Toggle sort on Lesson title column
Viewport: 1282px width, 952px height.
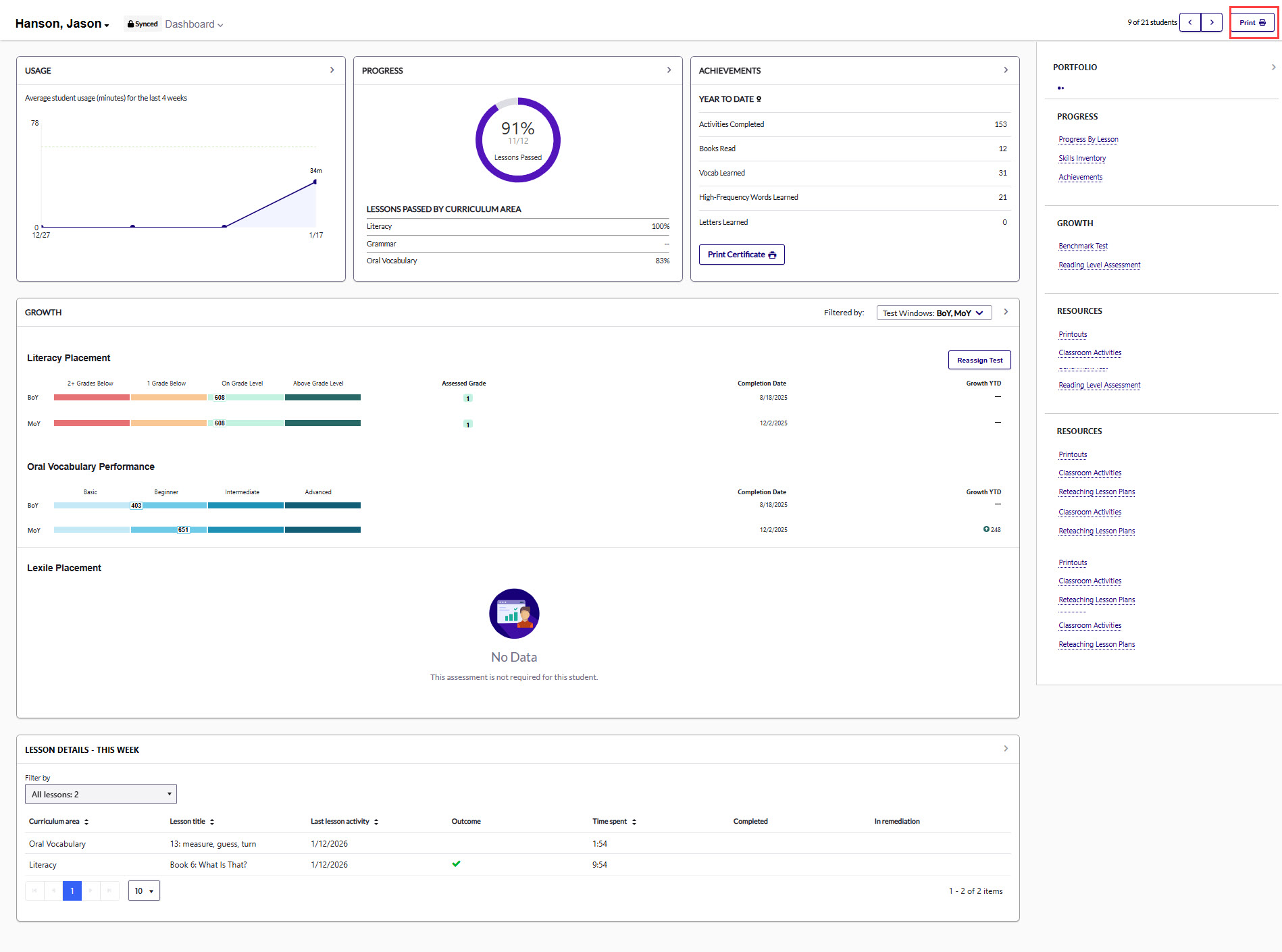click(212, 821)
